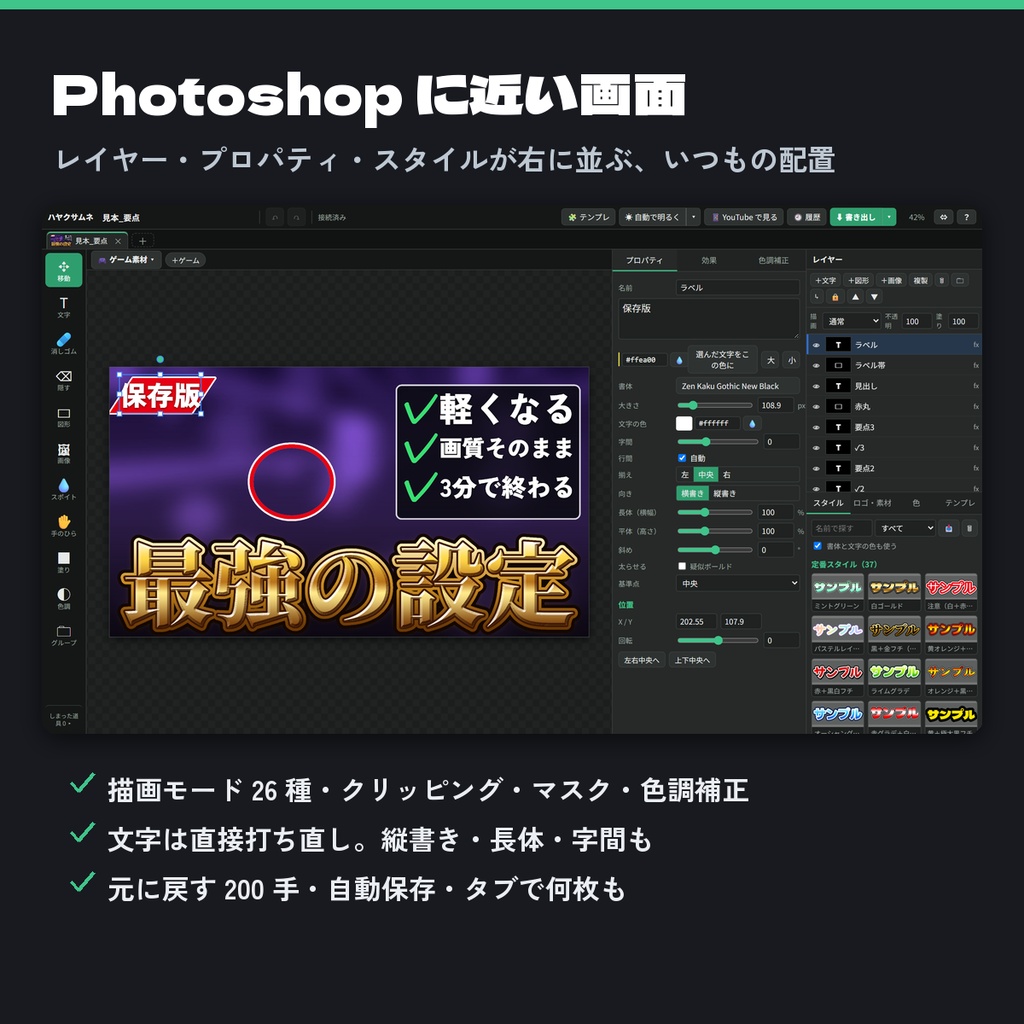Switch to the 色 tab in style panel
The height and width of the screenshot is (1024, 1024).
[x=916, y=503]
